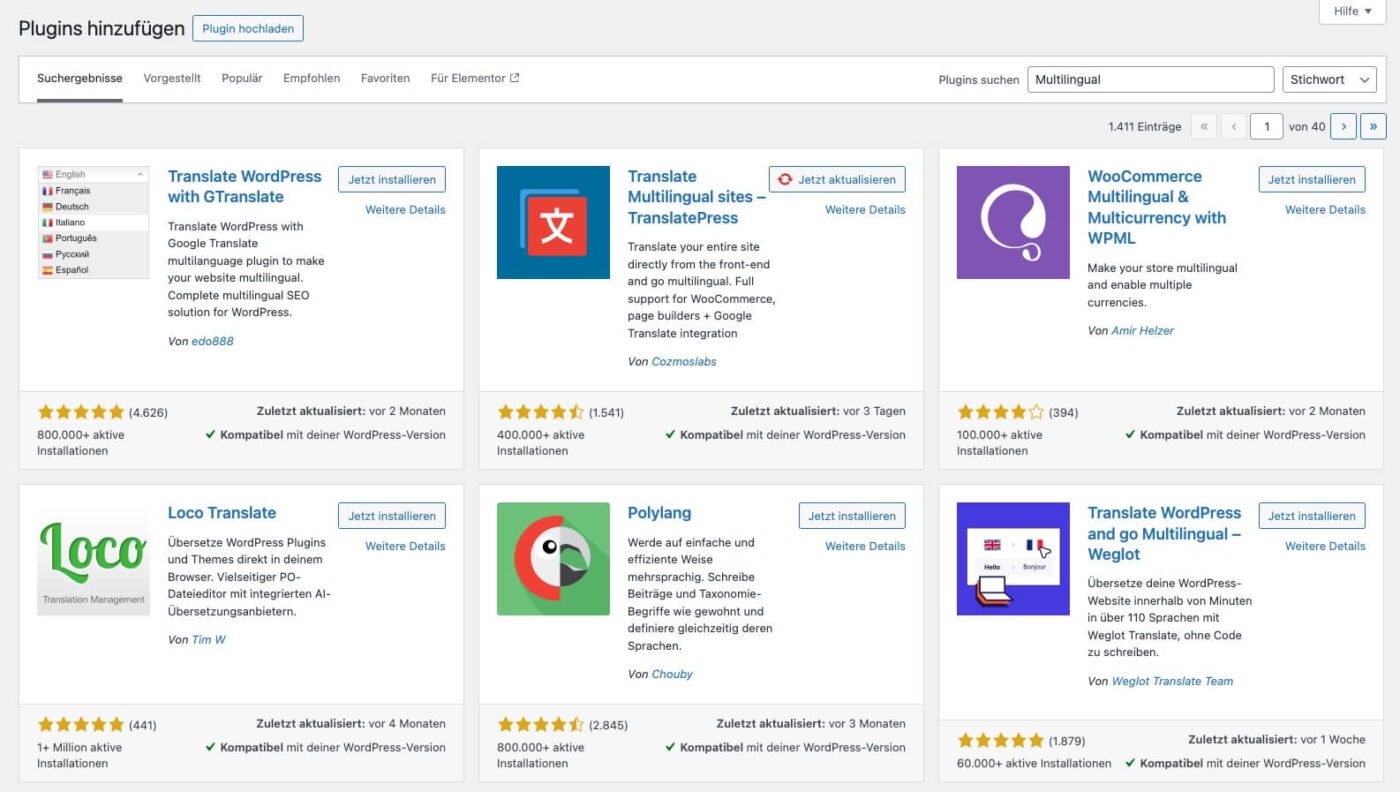Screen dimensions: 1400x792
Task: Switch to the Suchergebnisse tab
Action: [80, 78]
